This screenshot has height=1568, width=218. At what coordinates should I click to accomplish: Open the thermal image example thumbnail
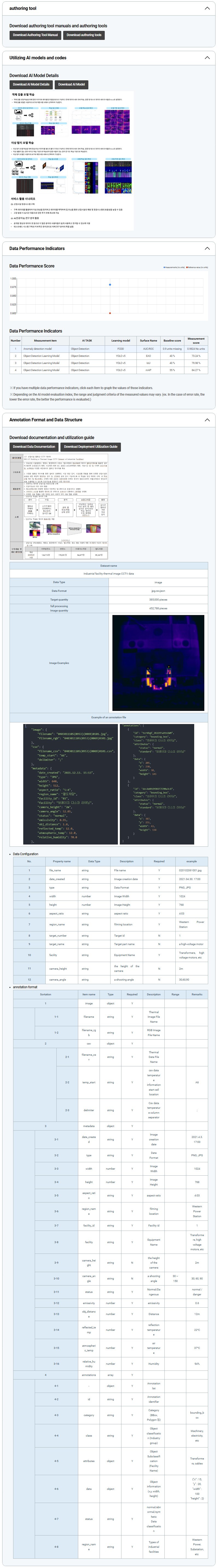158,663
